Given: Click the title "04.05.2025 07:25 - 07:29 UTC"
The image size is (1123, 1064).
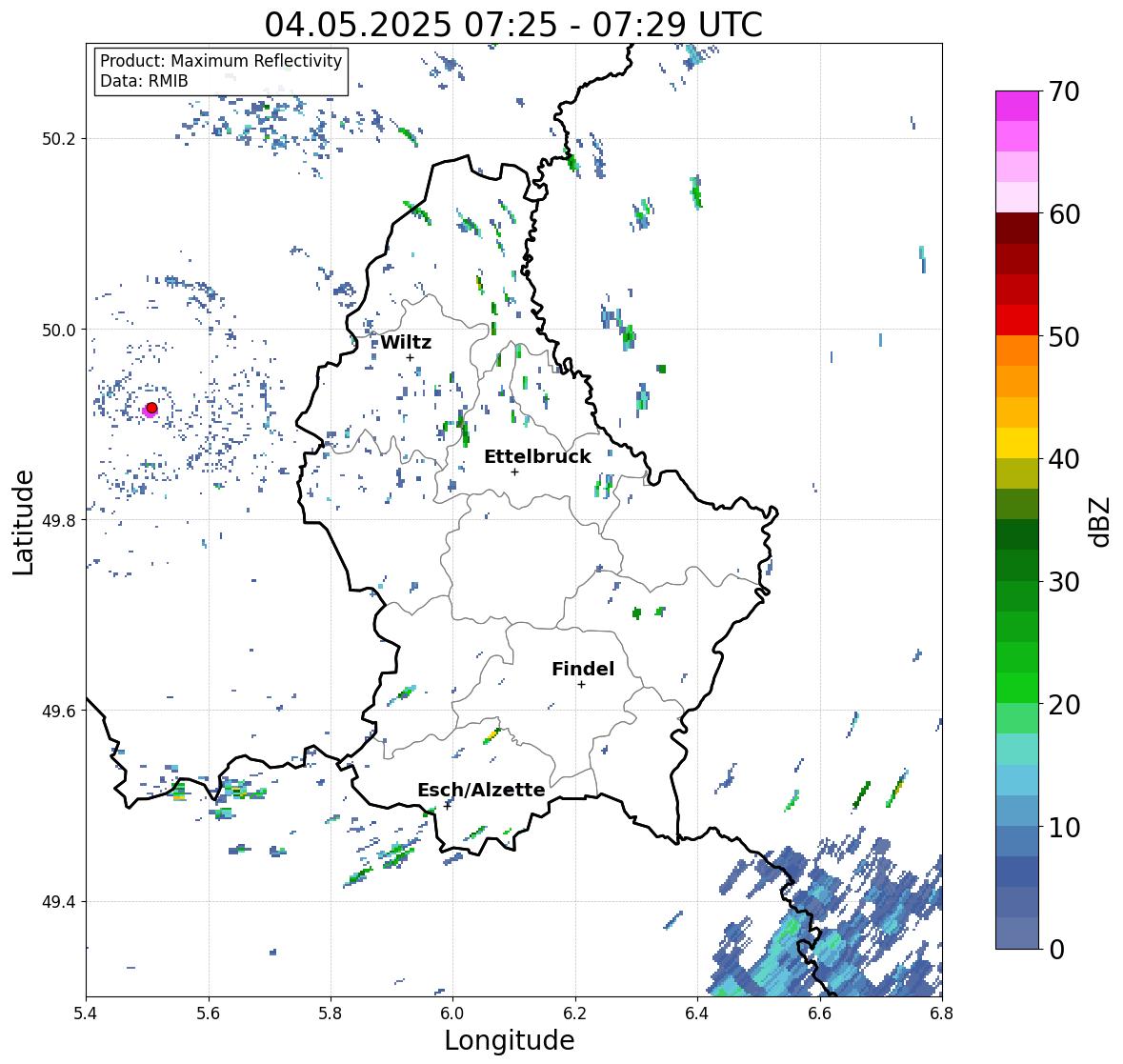Looking at the screenshot, I should coord(513,25).
